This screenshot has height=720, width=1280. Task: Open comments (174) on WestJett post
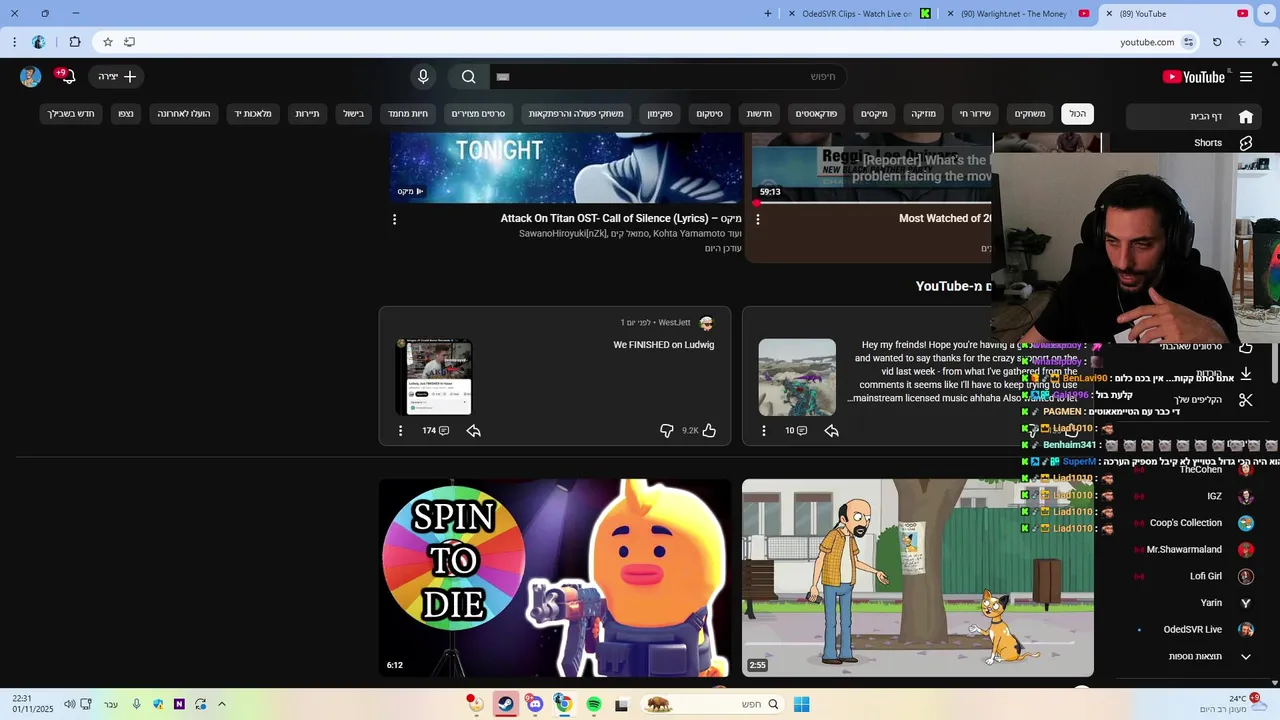click(x=436, y=431)
